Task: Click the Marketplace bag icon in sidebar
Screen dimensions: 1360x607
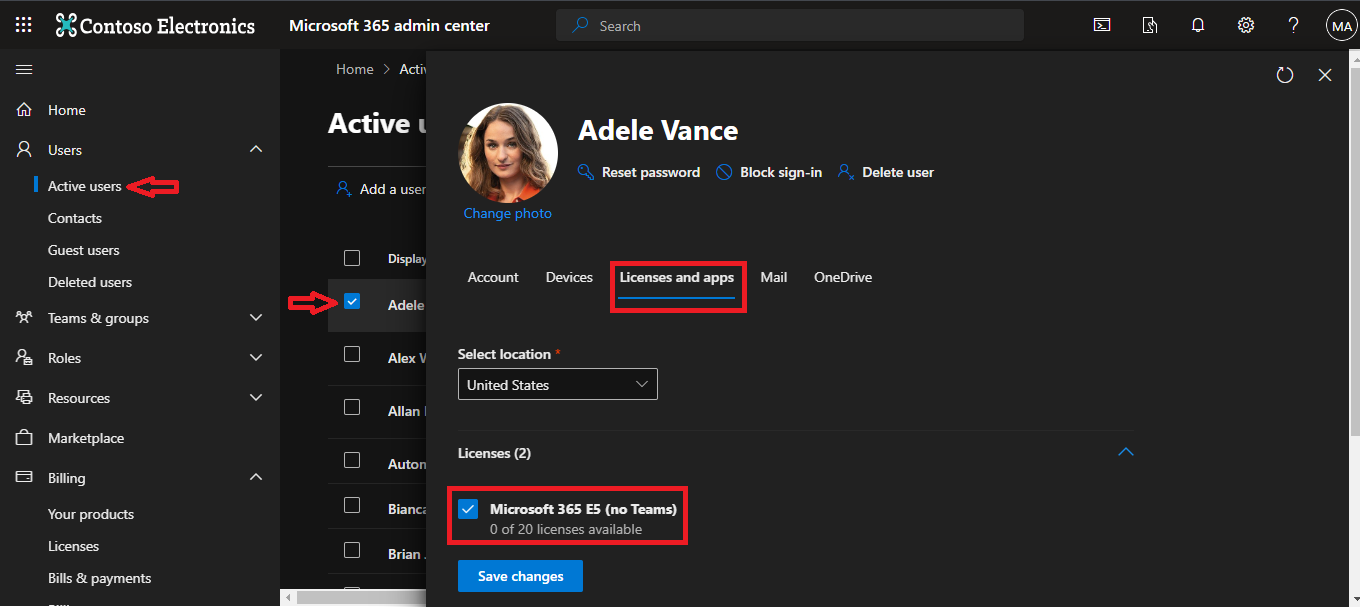Action: 24,438
